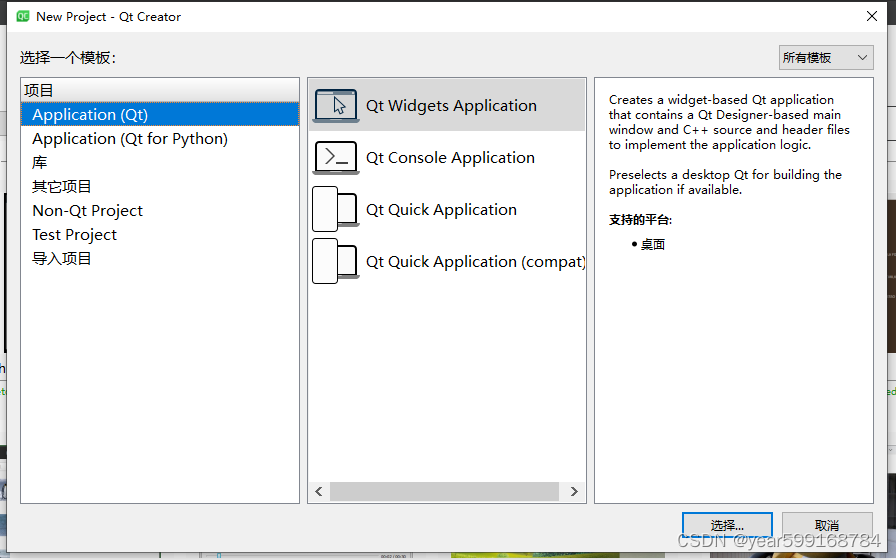Open the 所有模板 template filter dropdown
The image size is (896, 560).
pos(826,57)
